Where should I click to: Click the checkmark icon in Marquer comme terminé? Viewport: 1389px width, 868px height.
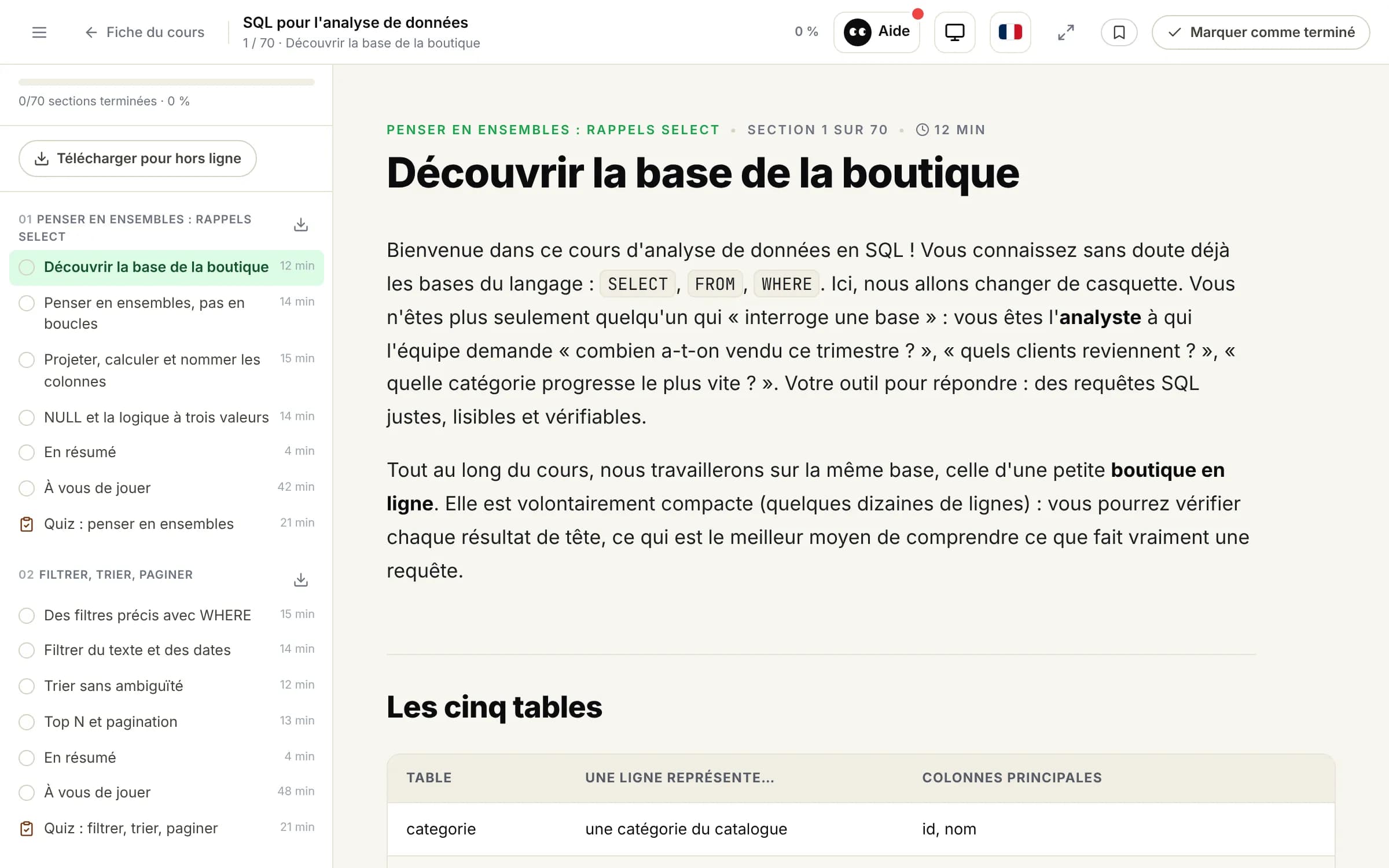[1174, 32]
